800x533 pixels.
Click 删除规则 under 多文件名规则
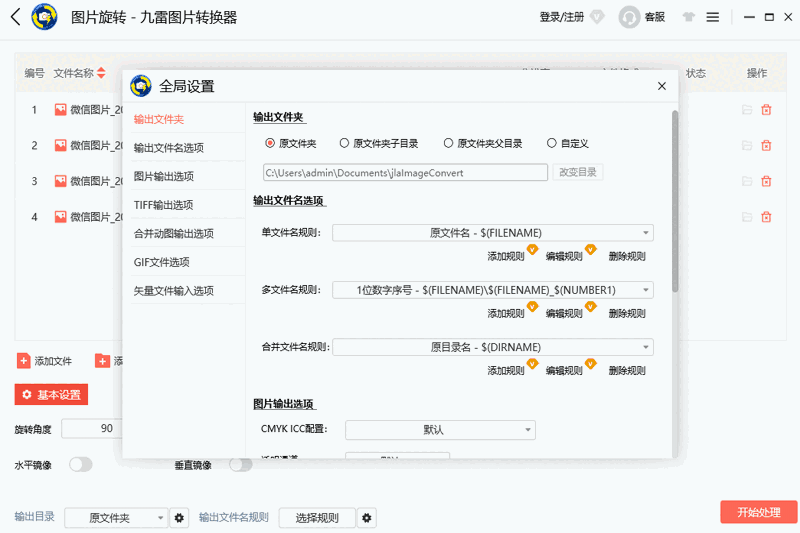pos(627,313)
